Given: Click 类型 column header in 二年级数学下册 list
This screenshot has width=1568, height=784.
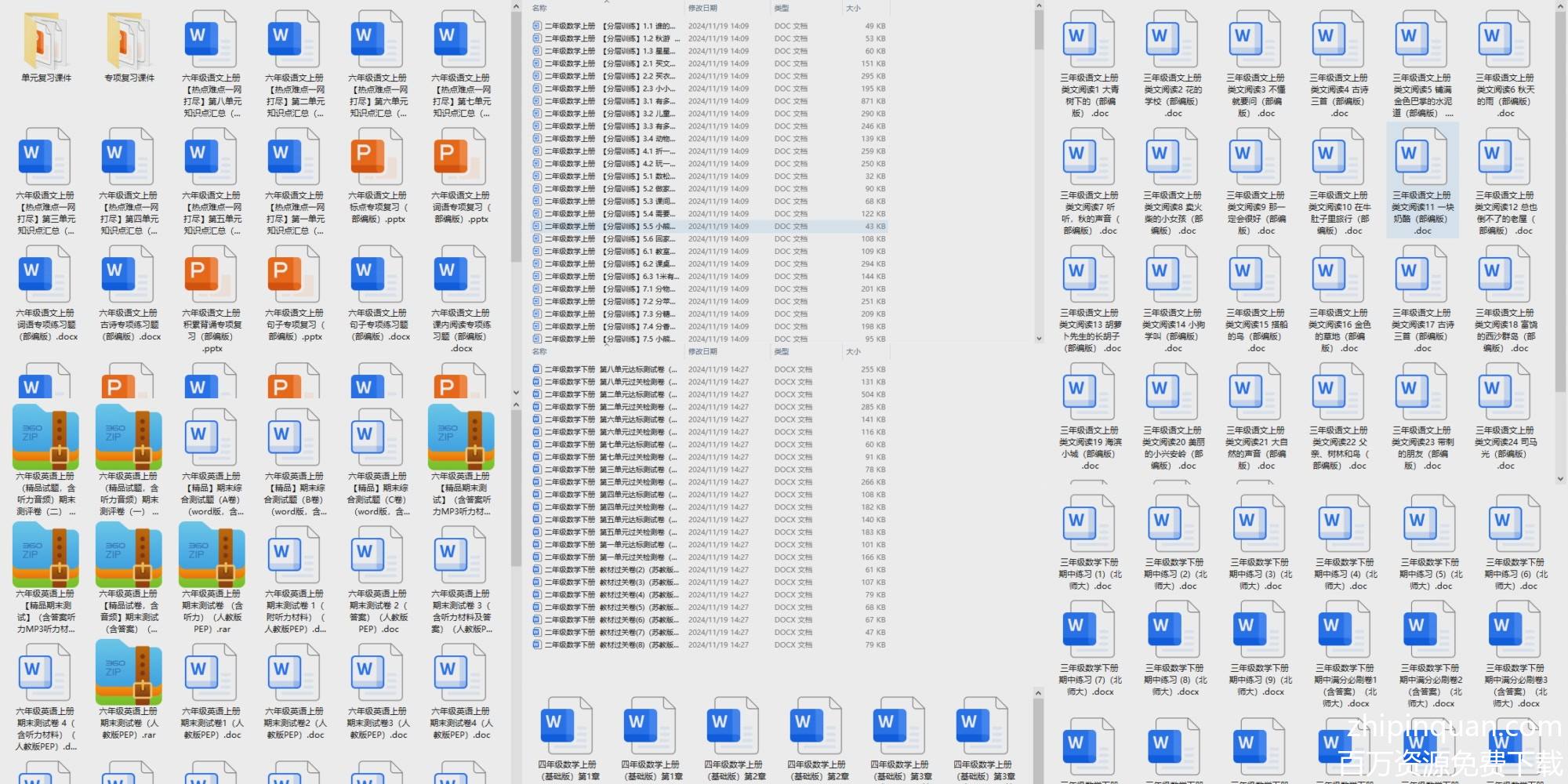Looking at the screenshot, I should [782, 352].
